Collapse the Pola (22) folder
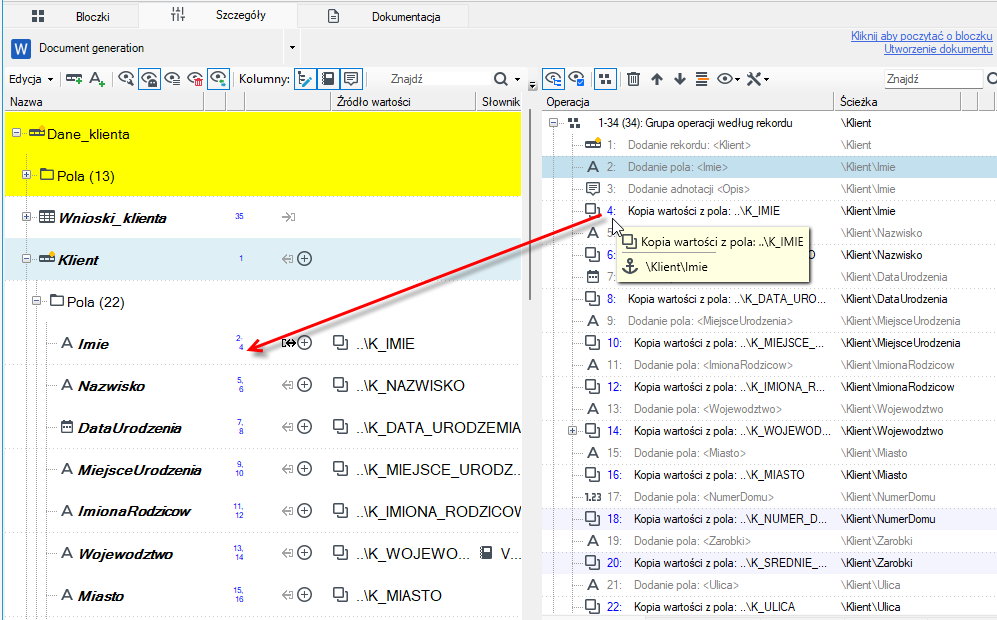This screenshot has height=620, width=997. [x=36, y=301]
